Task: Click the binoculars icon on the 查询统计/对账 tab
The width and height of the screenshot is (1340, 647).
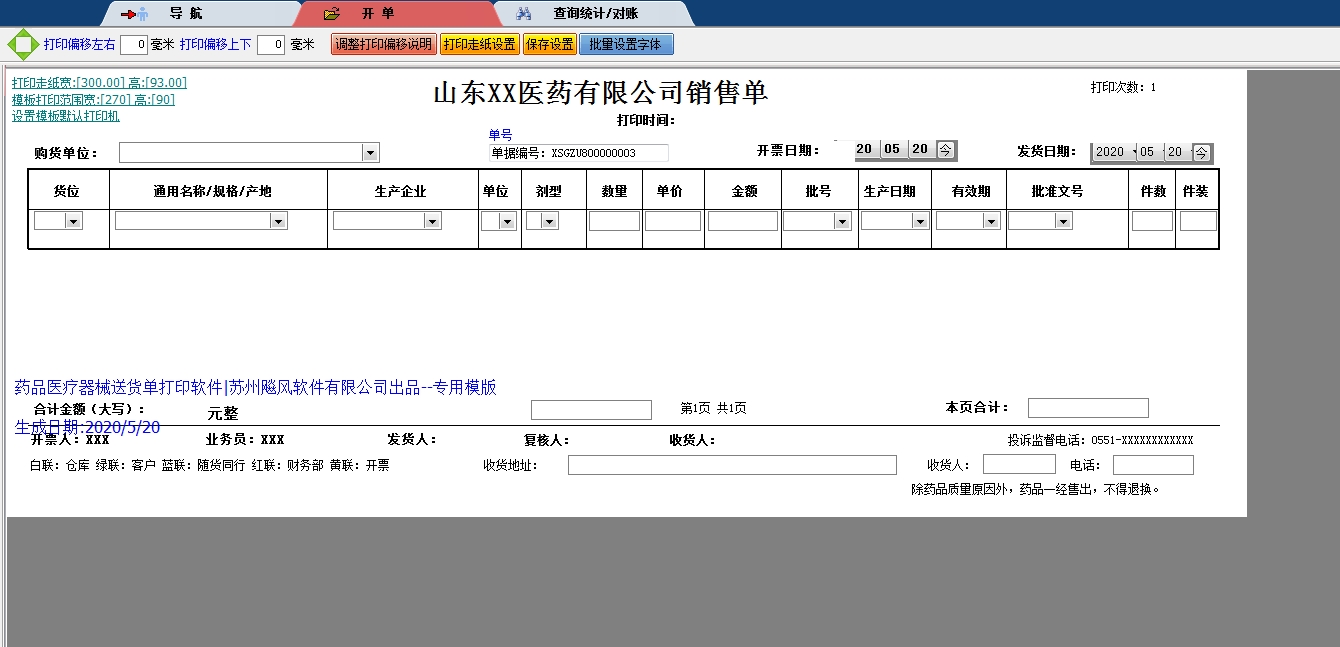Action: point(524,13)
